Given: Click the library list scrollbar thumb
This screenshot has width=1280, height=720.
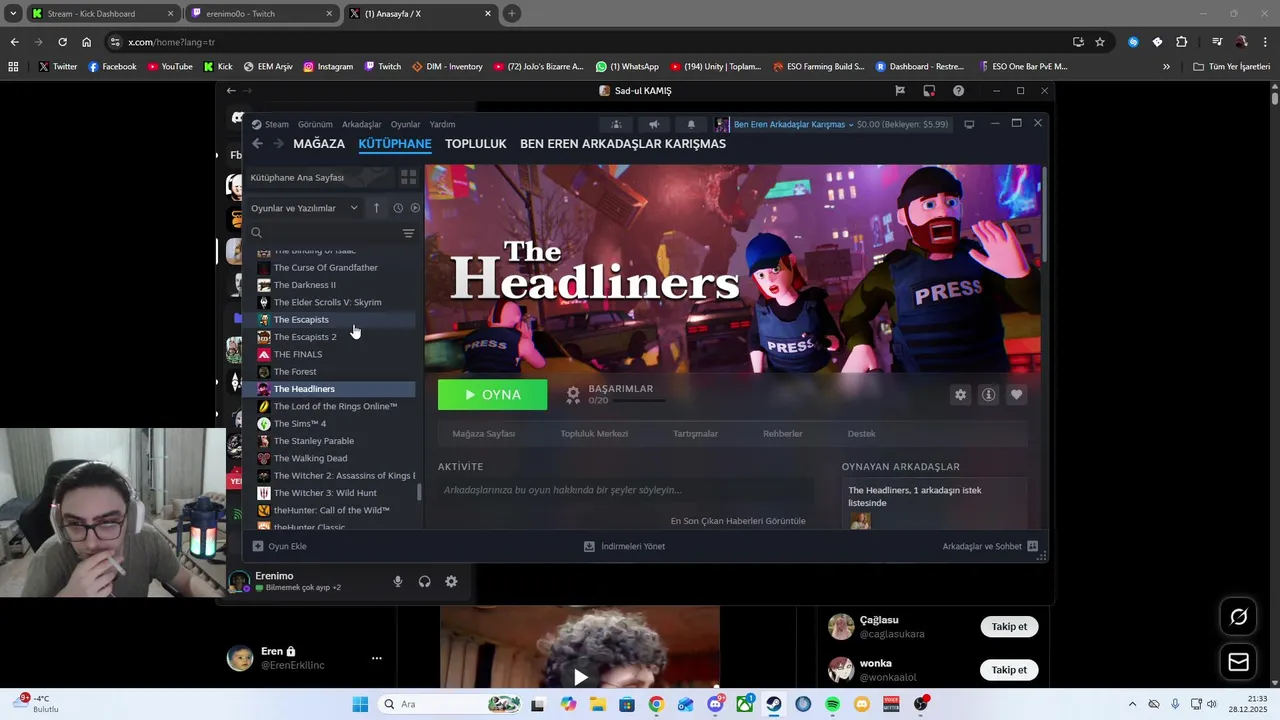Looking at the screenshot, I should coord(419,492).
